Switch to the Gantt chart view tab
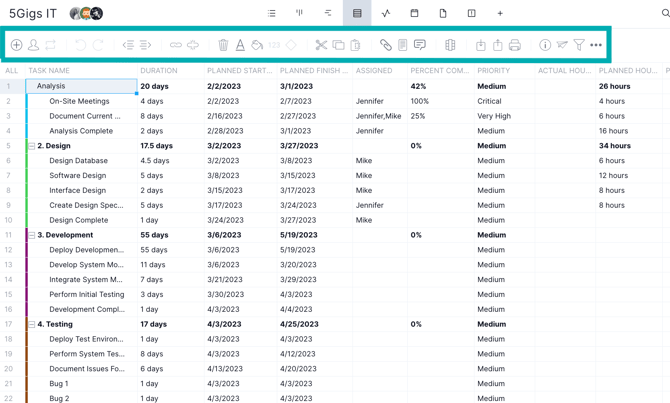The width and height of the screenshot is (670, 403). click(328, 13)
